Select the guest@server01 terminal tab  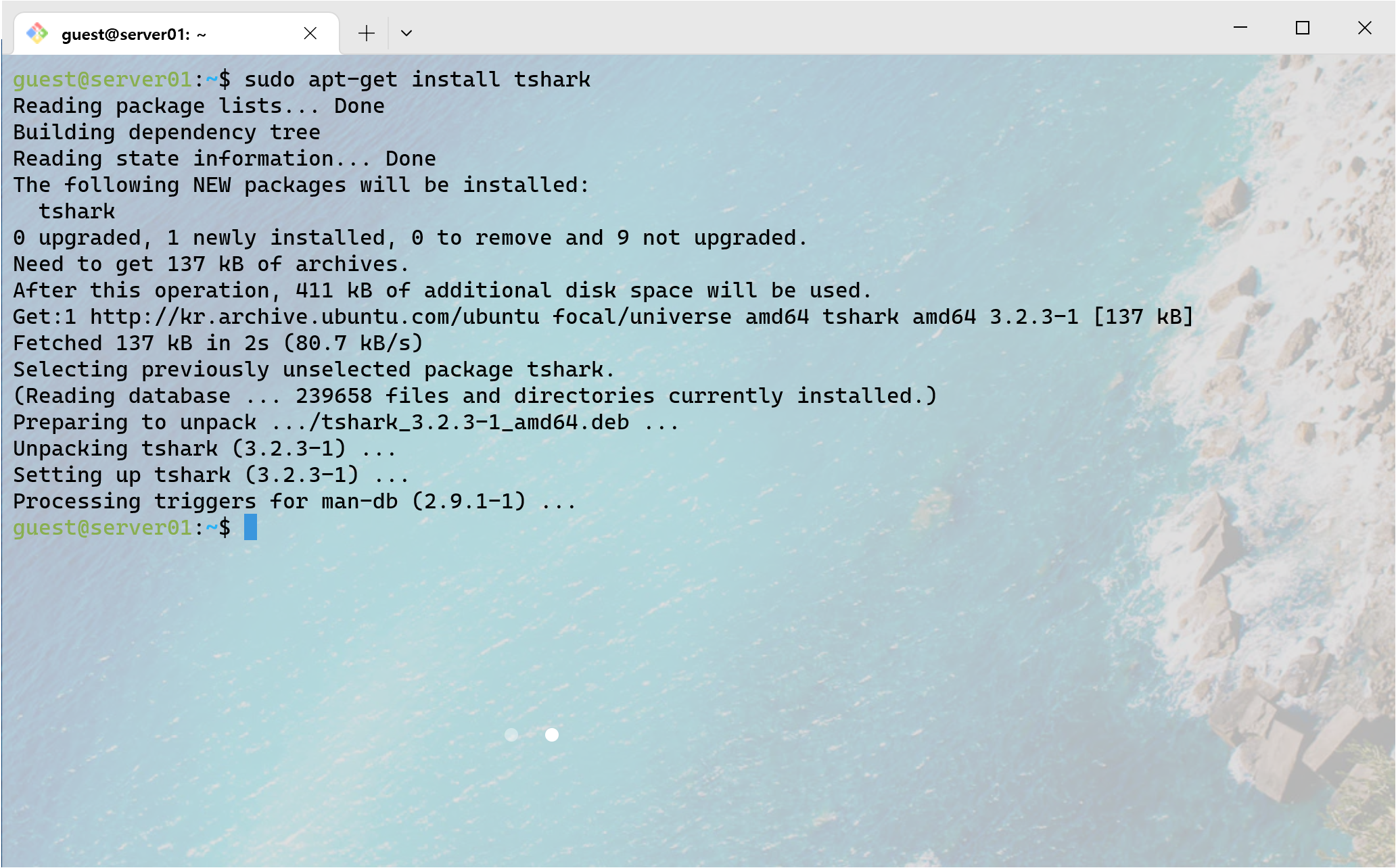coord(176,33)
